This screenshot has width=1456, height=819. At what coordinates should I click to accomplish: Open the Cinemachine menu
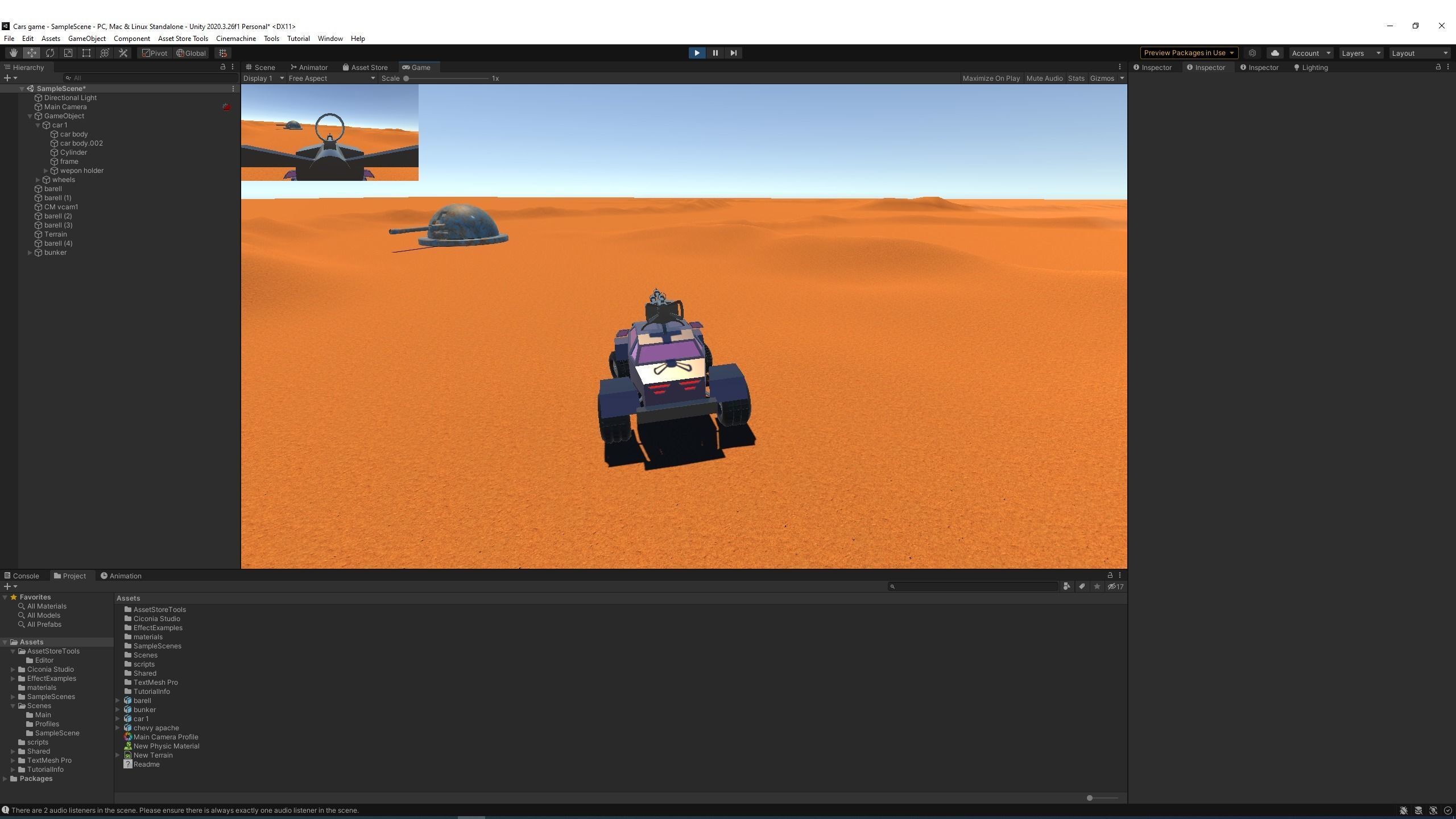click(236, 39)
